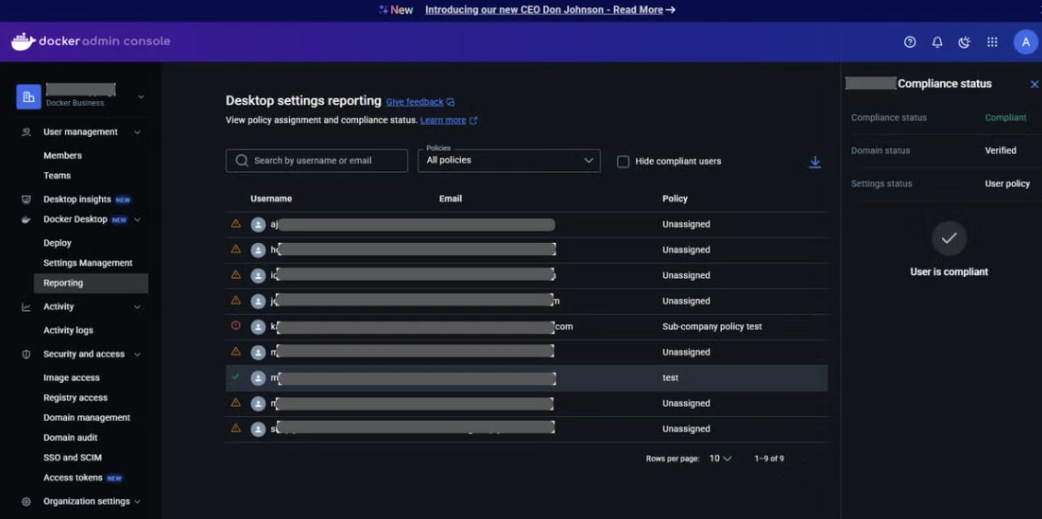Open Access tokens
1042x519 pixels.
[x=72, y=478]
